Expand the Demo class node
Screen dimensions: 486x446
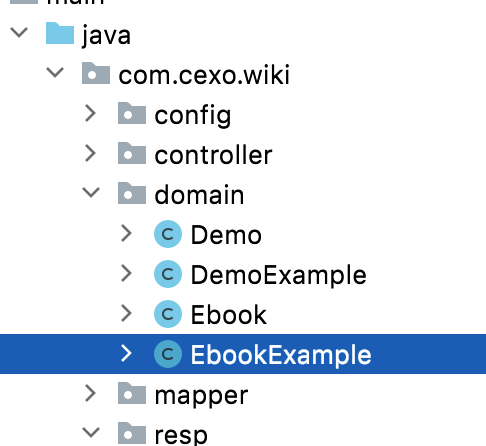click(126, 233)
